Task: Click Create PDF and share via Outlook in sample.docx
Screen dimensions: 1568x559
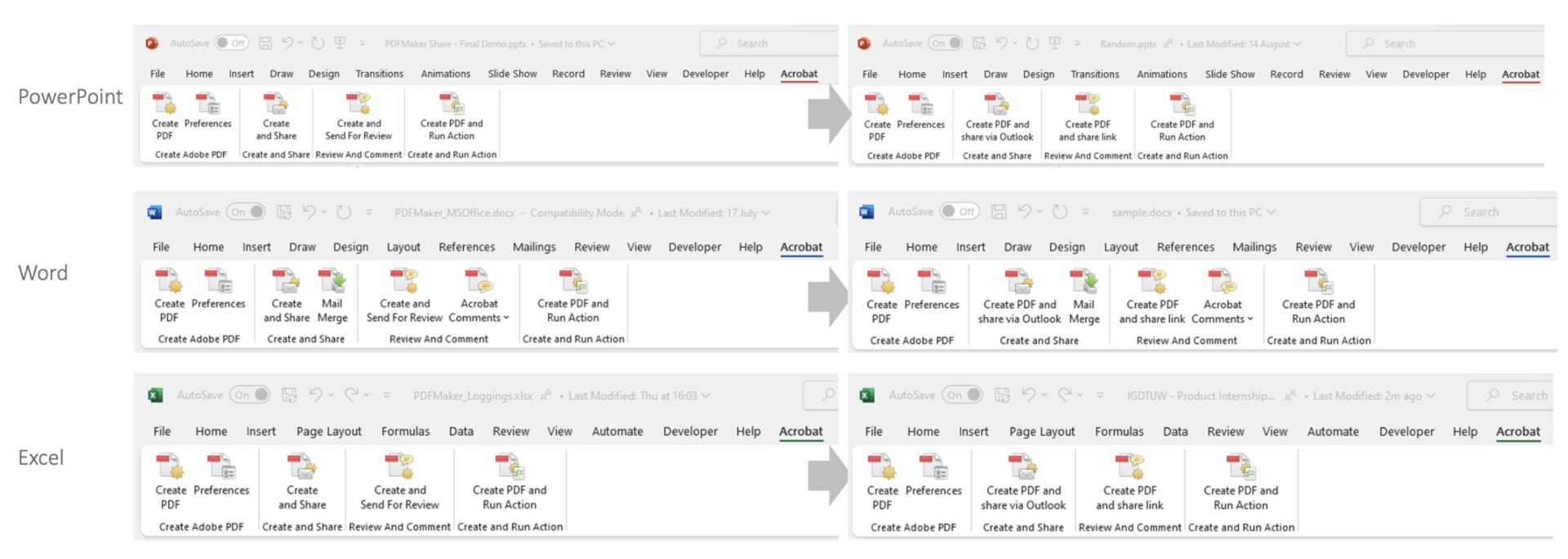Action: (1019, 297)
